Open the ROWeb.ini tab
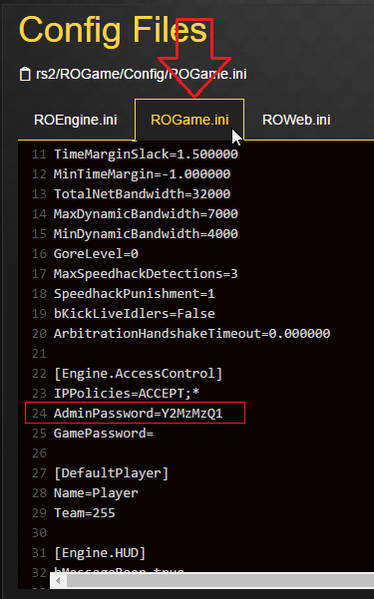This screenshot has height=599, width=374. pos(296,120)
